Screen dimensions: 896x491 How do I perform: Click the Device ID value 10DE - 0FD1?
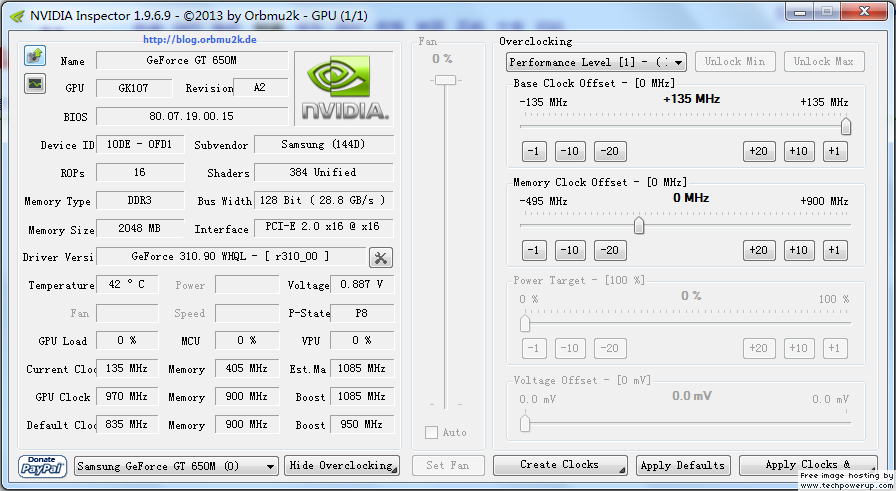pyautogui.click(x=140, y=145)
